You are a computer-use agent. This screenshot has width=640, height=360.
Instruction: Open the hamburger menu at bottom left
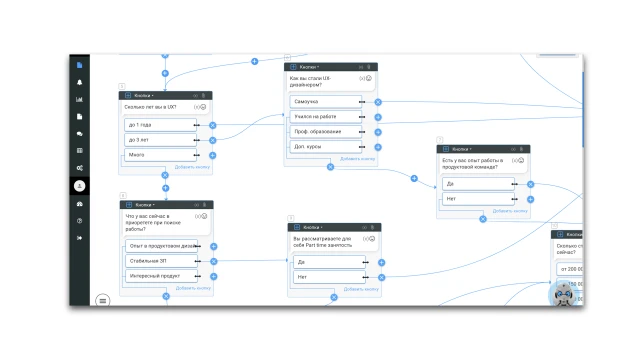[103, 301]
